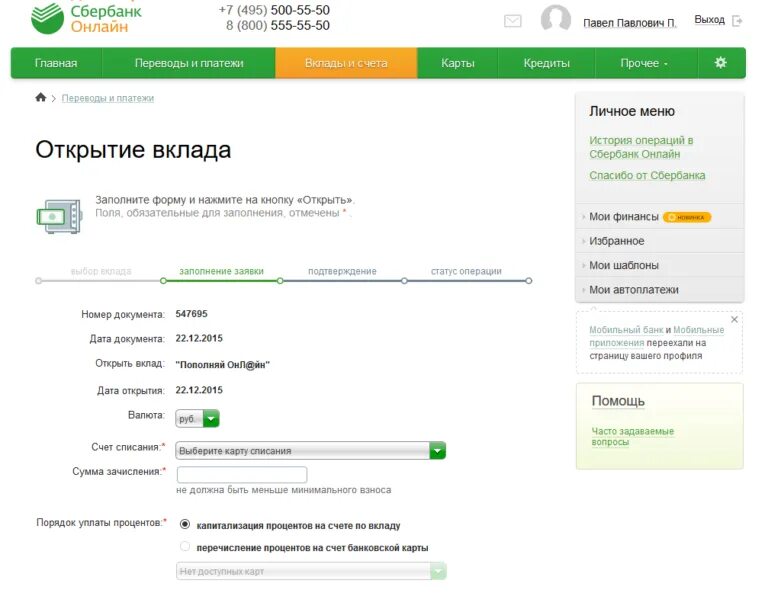Expand Мои финансы section
768x593 pixels.
point(624,217)
